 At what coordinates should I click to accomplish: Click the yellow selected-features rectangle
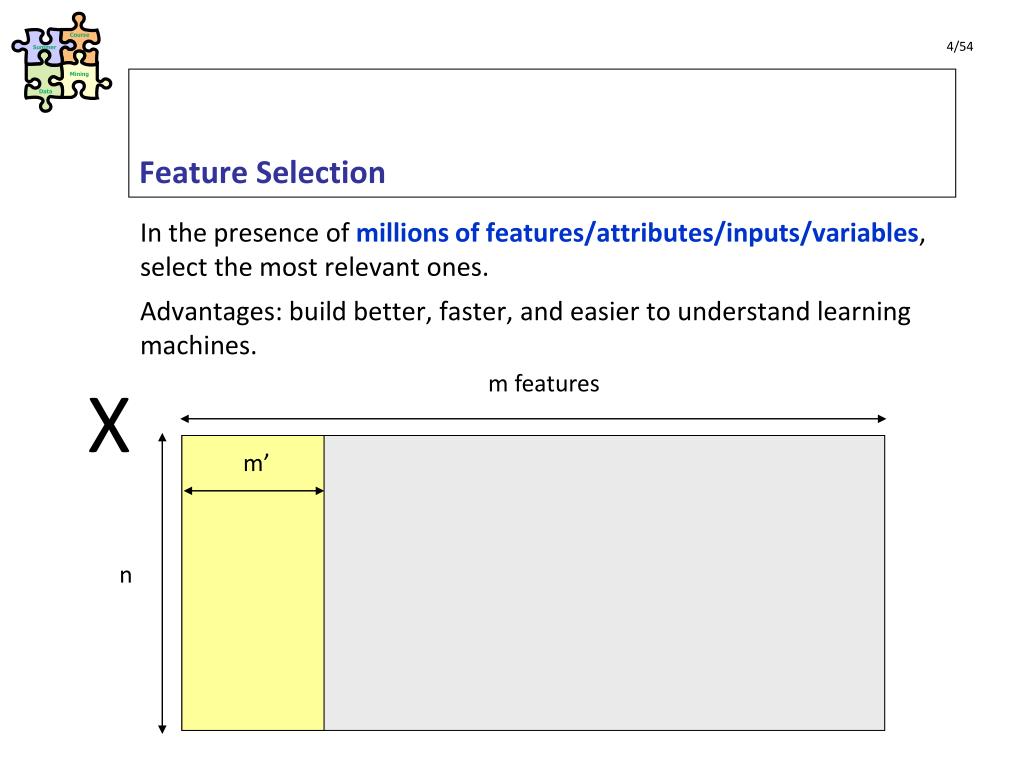tap(253, 583)
